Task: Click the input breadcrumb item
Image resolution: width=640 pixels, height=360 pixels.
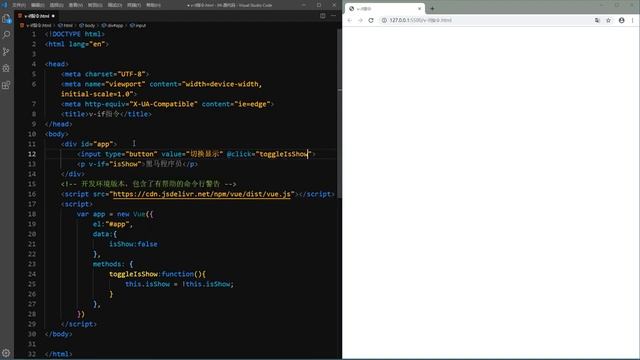Action: coord(138,25)
